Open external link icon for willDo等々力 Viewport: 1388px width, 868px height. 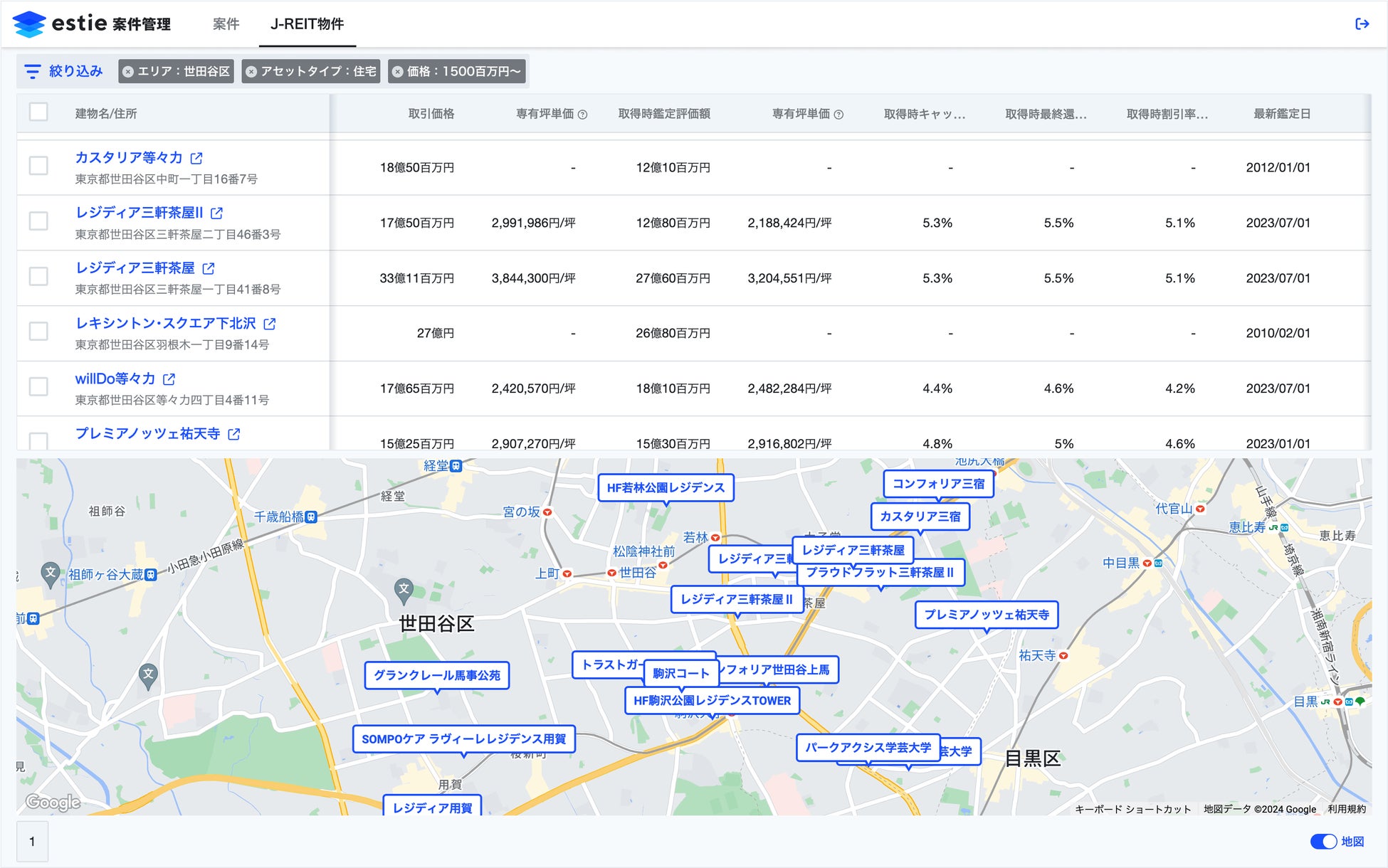coord(169,379)
